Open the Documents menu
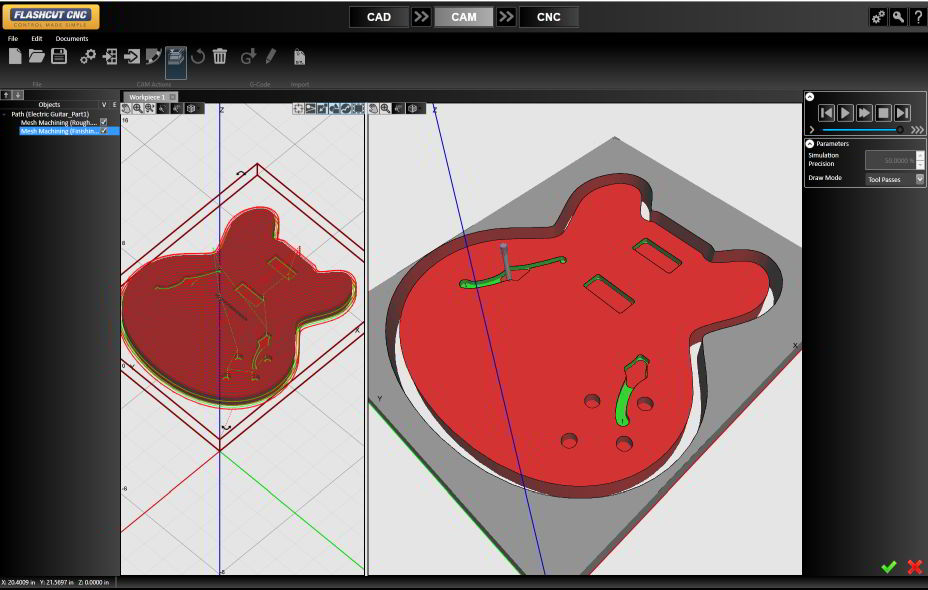Screen dimensions: 928x590 click(x=72, y=38)
